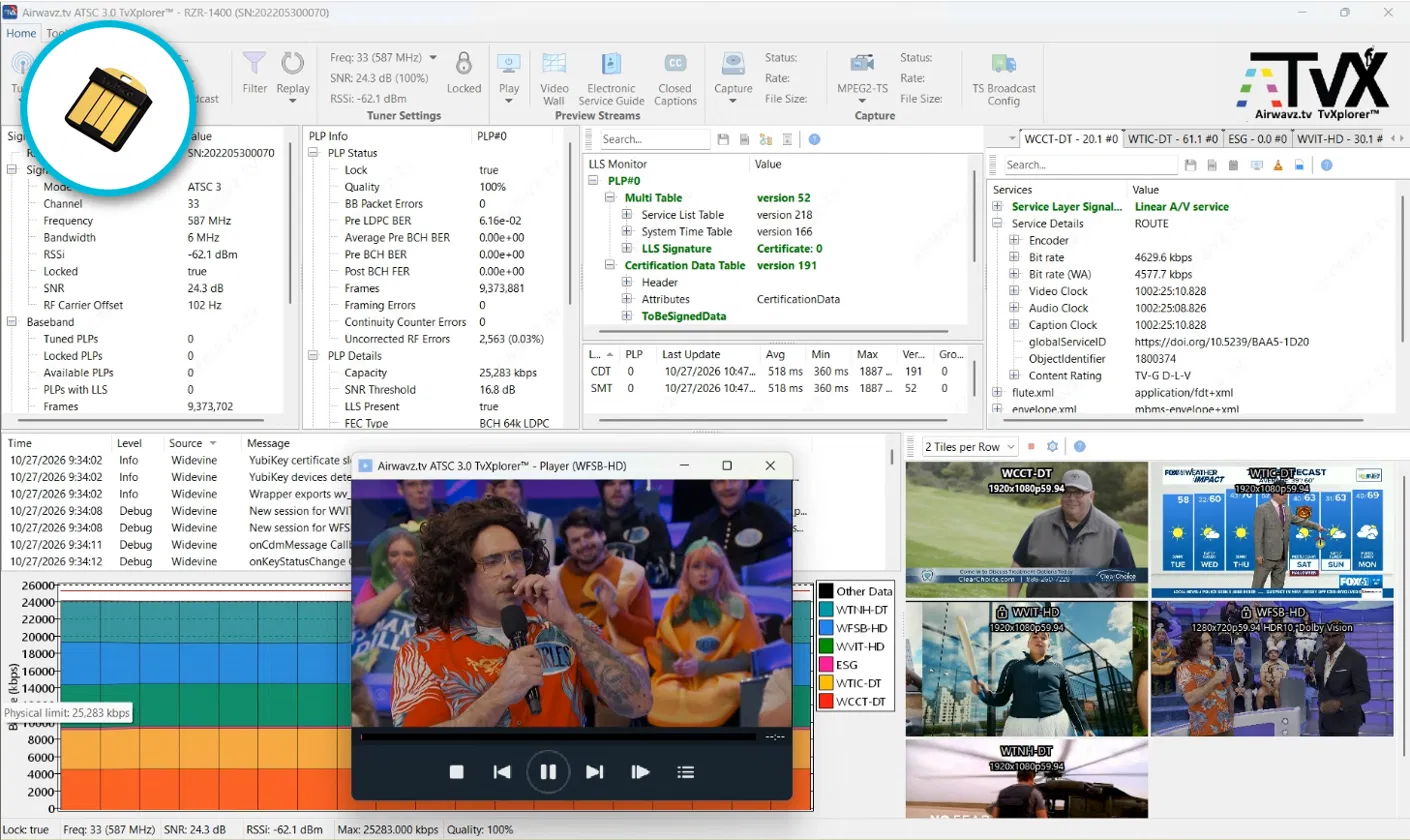Click the Replay icon in the ribbon
Image resolution: width=1410 pixels, height=840 pixels.
293,64
